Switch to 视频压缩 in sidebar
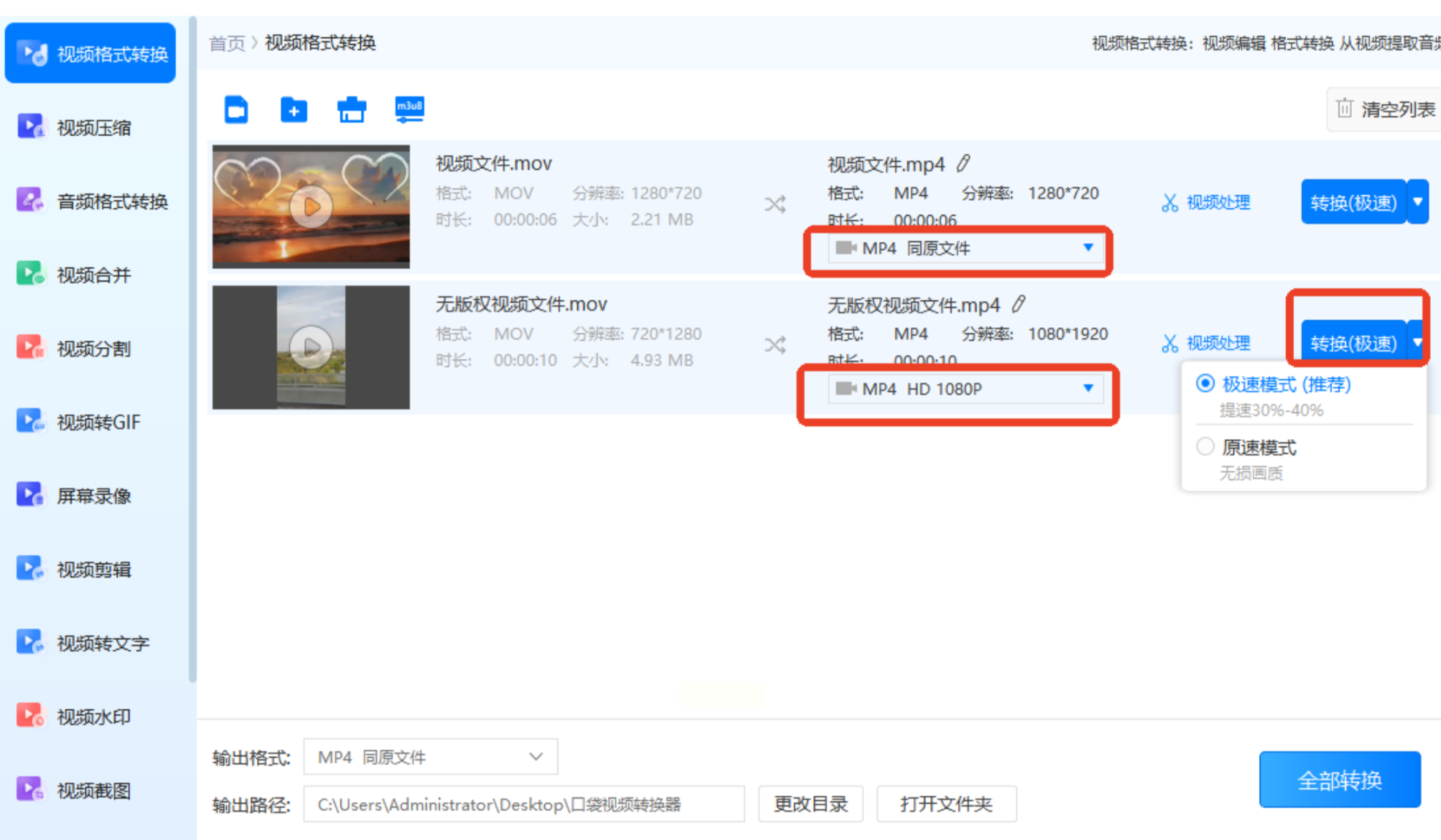1441x840 pixels. click(93, 128)
